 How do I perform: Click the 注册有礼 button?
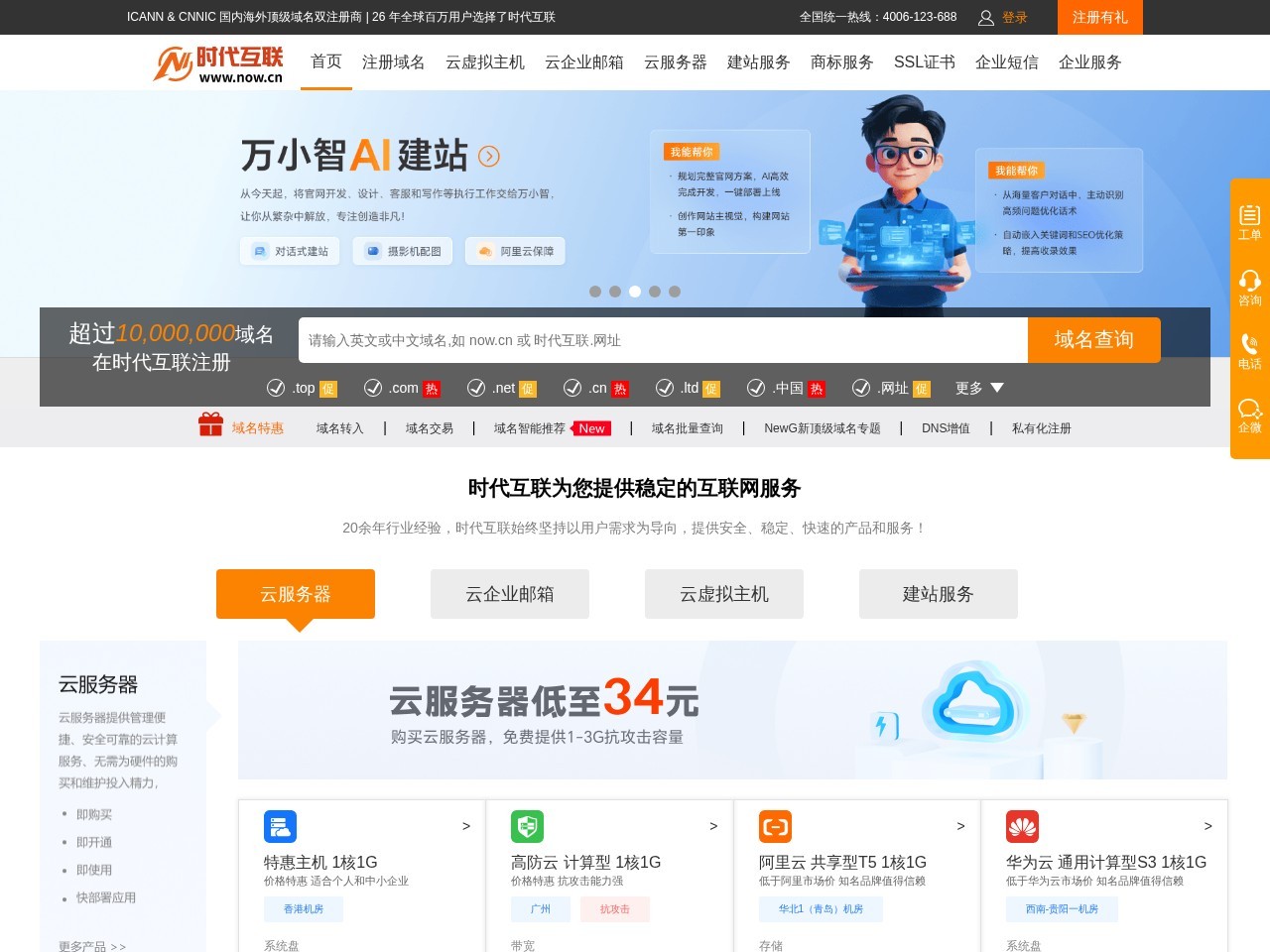pos(1099,17)
